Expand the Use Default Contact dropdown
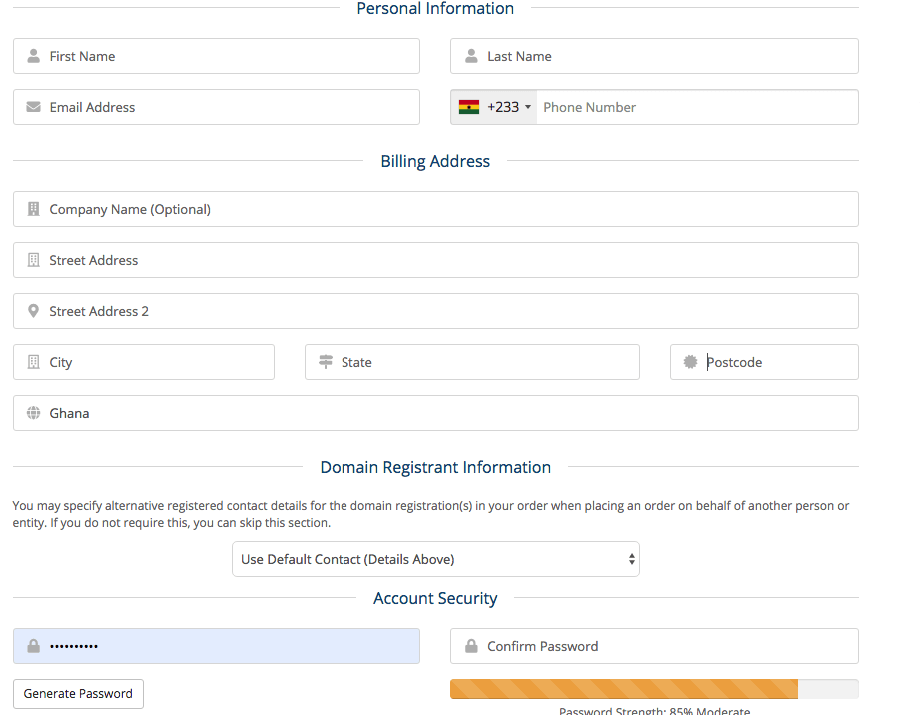 [435, 560]
